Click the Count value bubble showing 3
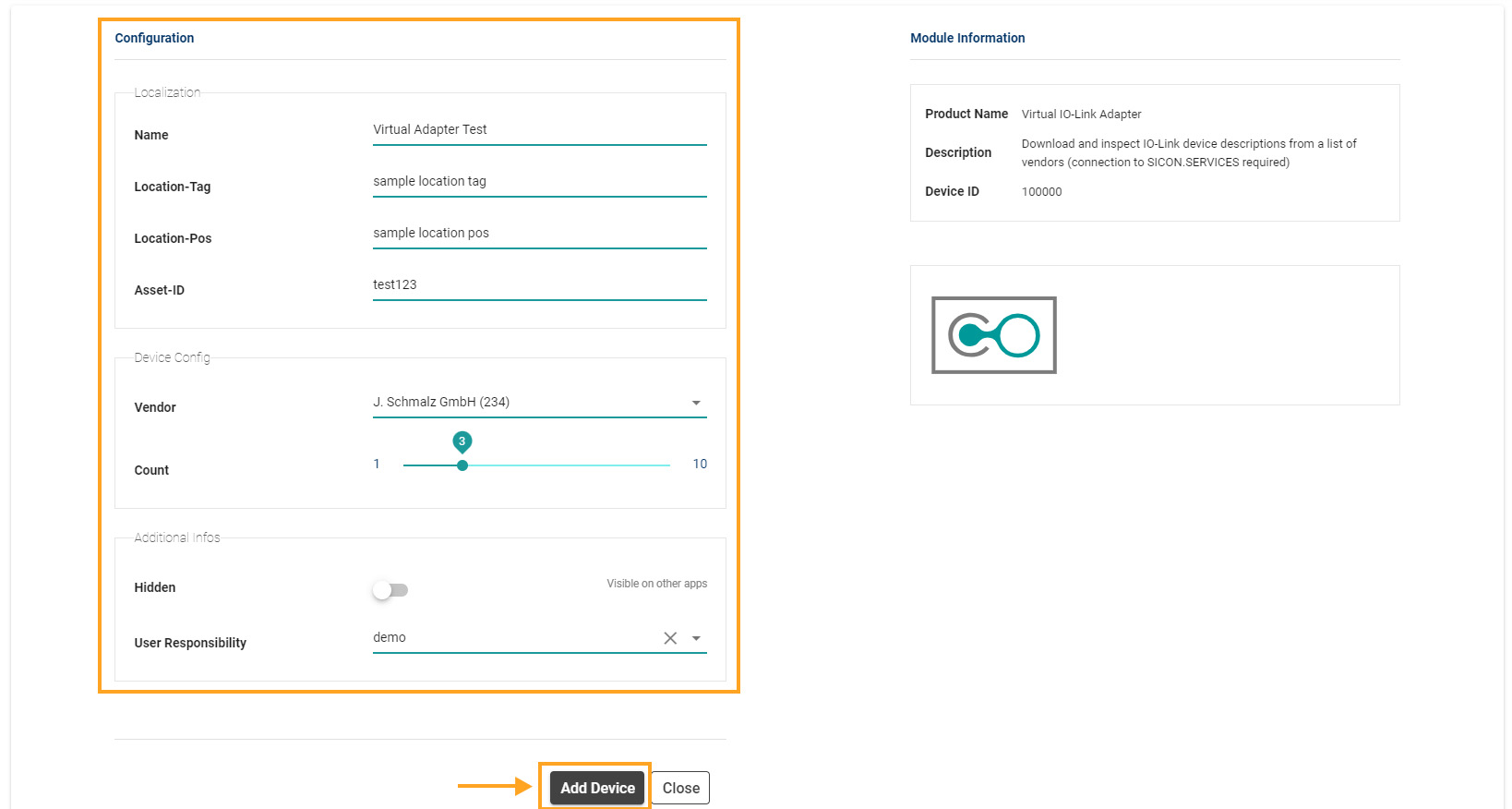Screen dimensions: 1512x809 462,441
